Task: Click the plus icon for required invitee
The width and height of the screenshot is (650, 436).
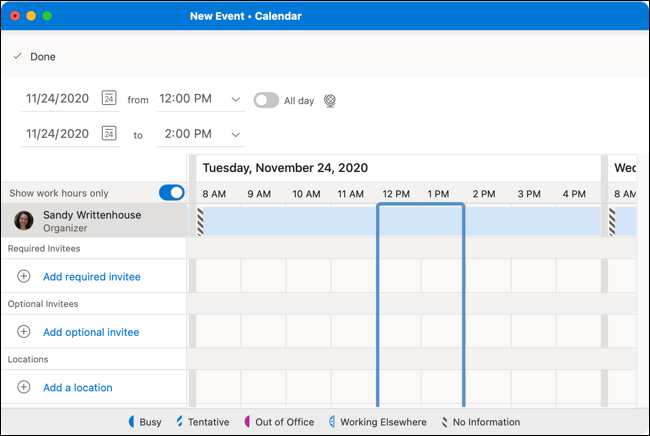Action: pos(24,276)
